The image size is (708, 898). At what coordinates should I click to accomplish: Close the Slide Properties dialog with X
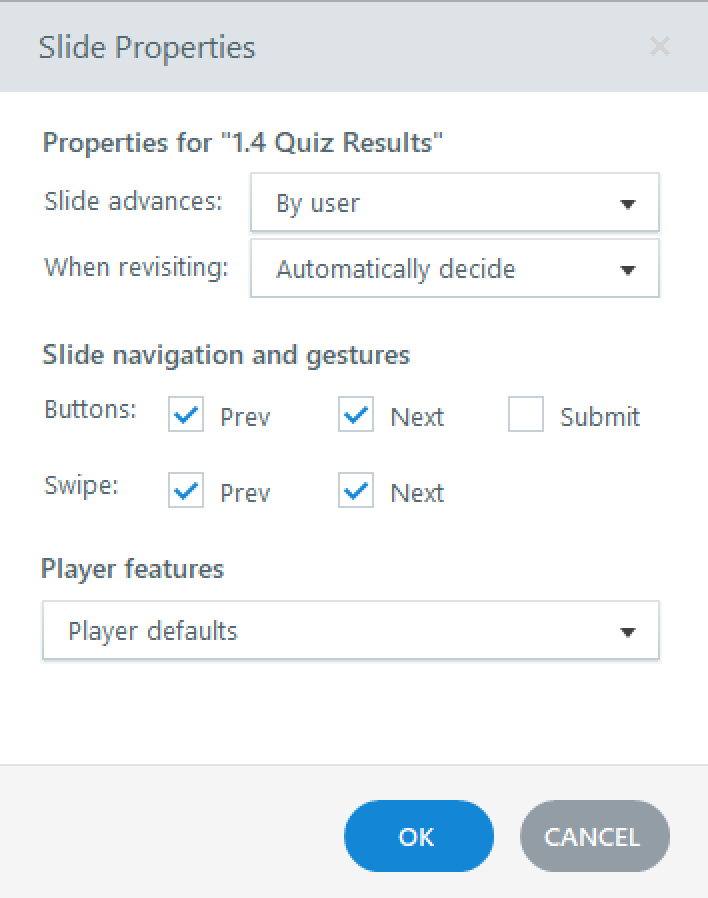pyautogui.click(x=659, y=46)
